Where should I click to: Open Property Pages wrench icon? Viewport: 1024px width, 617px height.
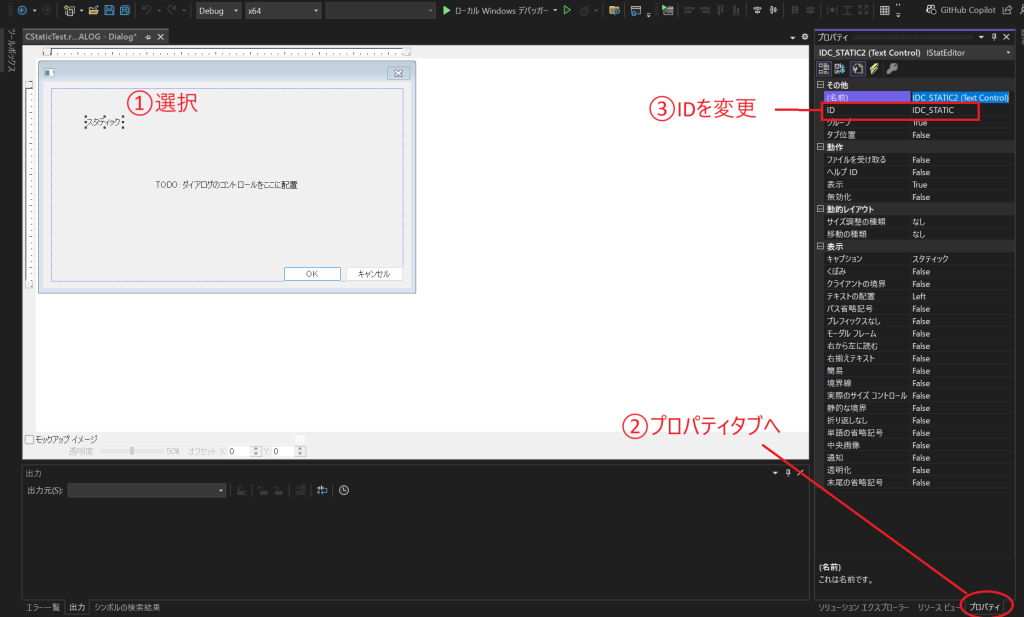click(x=892, y=69)
